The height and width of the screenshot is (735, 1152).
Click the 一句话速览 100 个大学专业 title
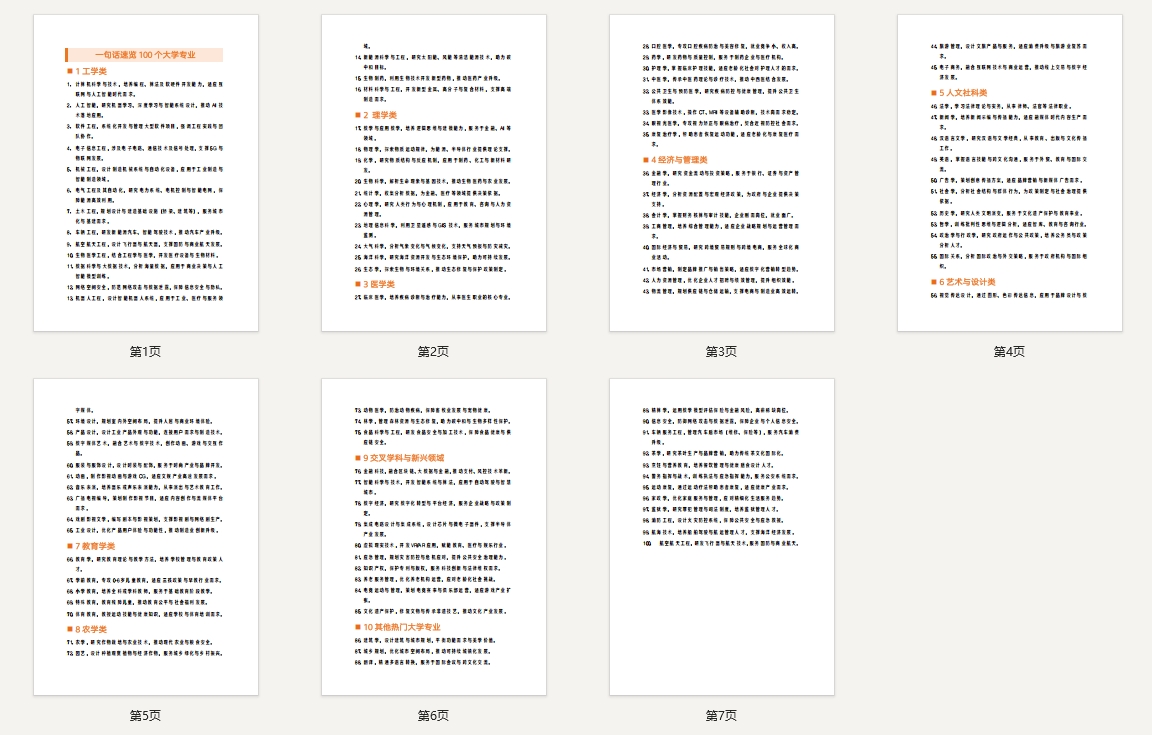click(x=145, y=53)
